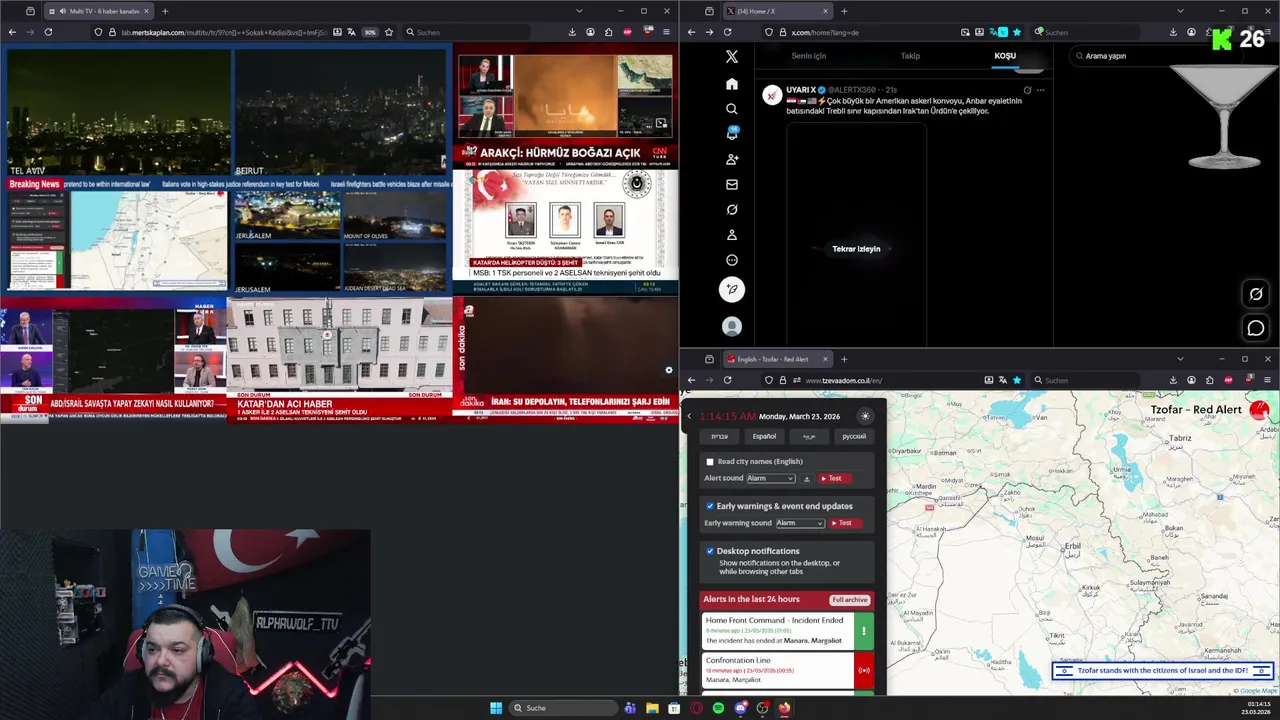
Task: Switch Tzofar language to Hebrew
Action: pyautogui.click(x=720, y=437)
